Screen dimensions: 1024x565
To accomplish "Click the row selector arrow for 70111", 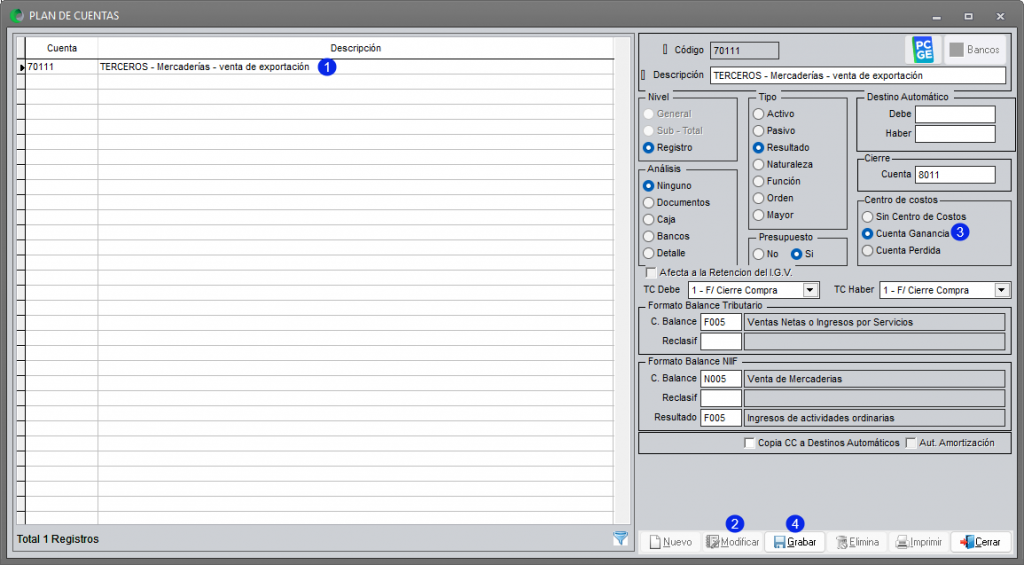I will pyautogui.click(x=21, y=67).
